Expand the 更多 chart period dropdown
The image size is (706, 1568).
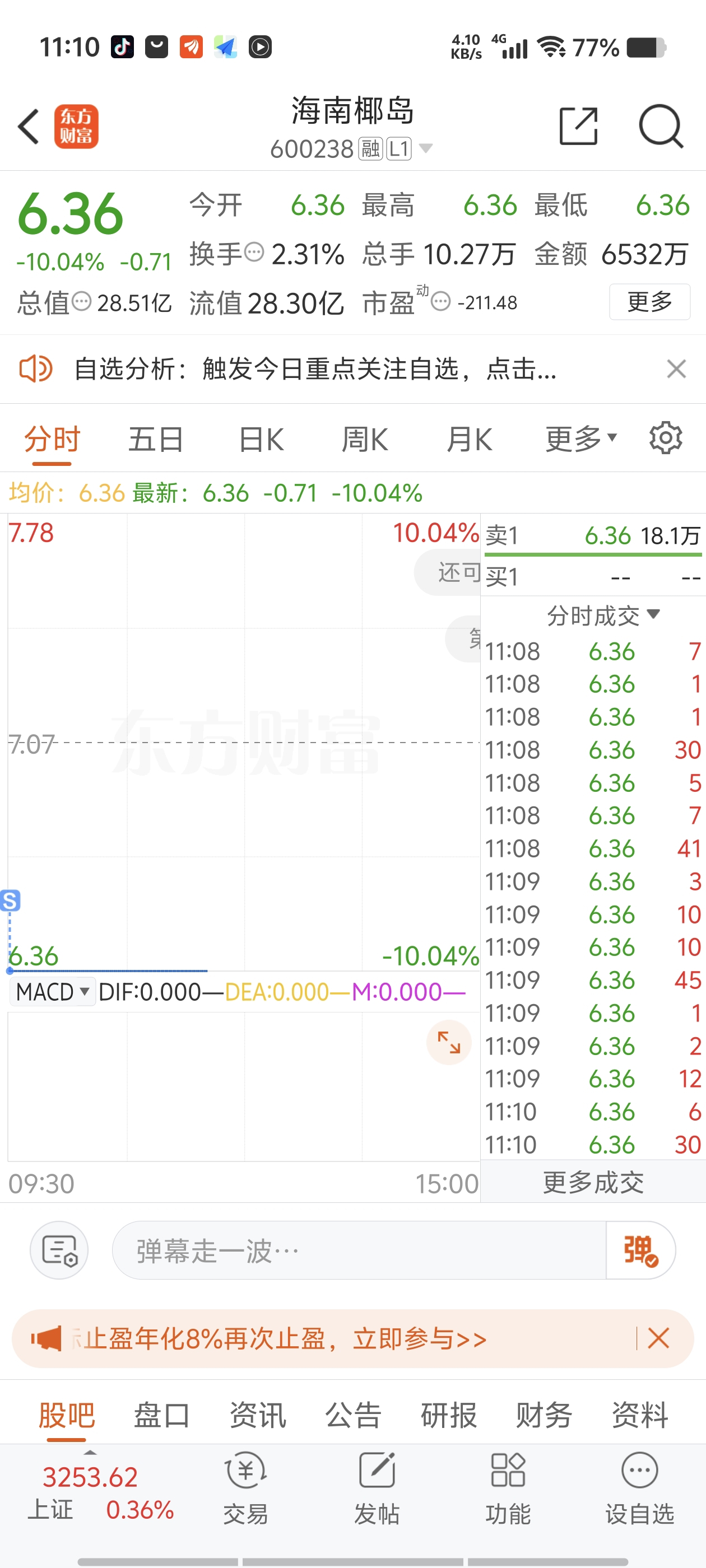tap(581, 440)
